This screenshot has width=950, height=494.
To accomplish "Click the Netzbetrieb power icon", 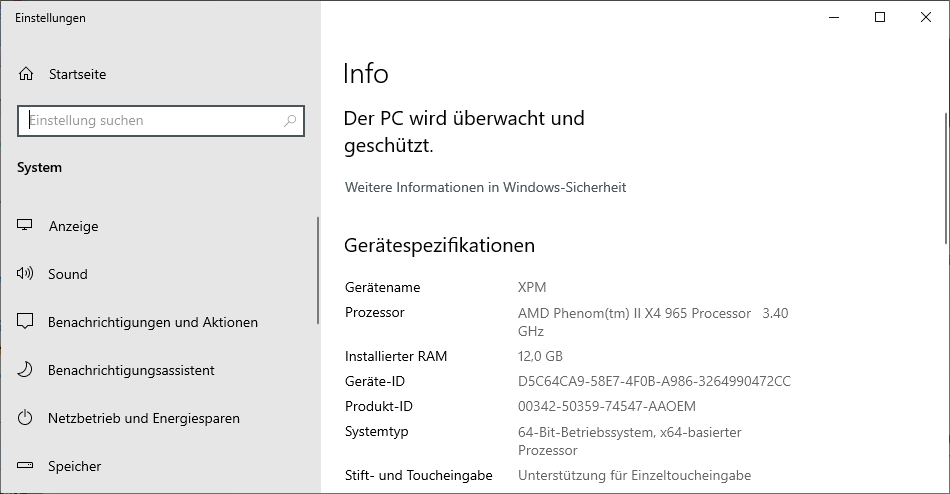I will pos(25,418).
